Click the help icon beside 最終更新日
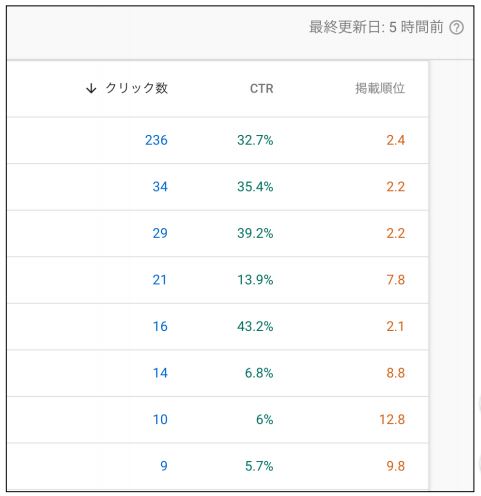Viewport: 481px width, 496px height. pos(456,27)
